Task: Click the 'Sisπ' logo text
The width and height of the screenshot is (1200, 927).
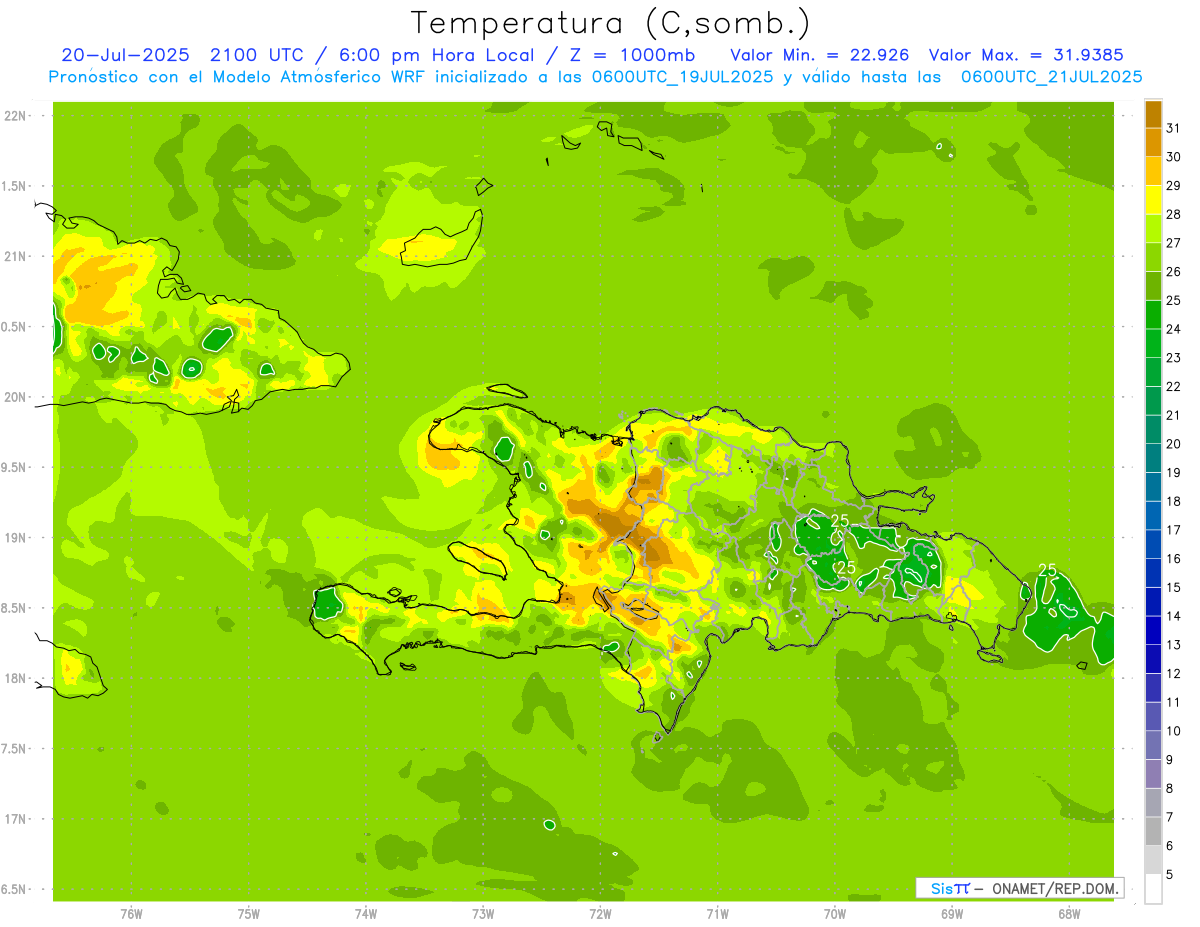Action: [950, 888]
